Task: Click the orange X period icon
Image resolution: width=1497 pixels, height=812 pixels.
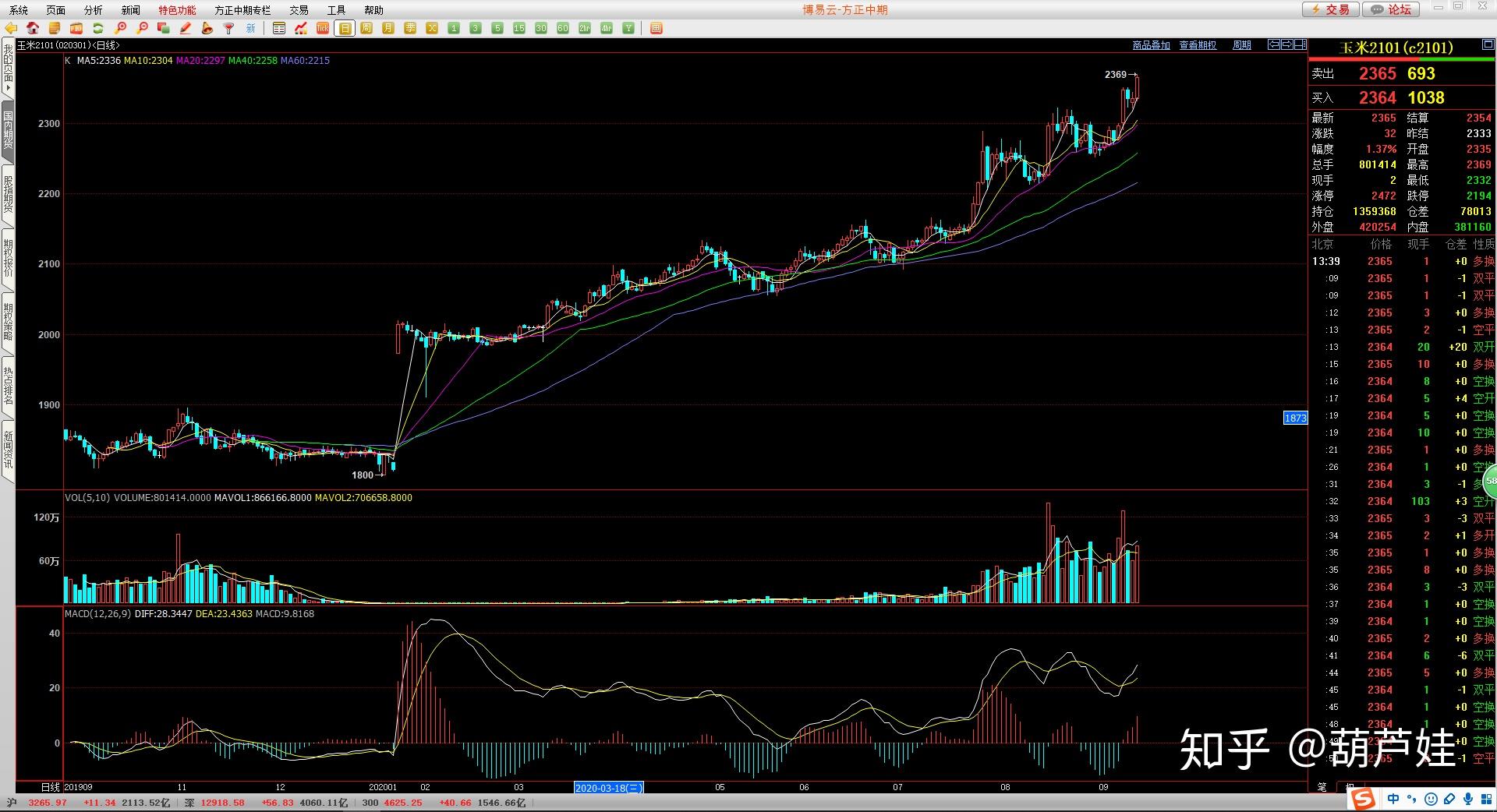Action: 432,29
